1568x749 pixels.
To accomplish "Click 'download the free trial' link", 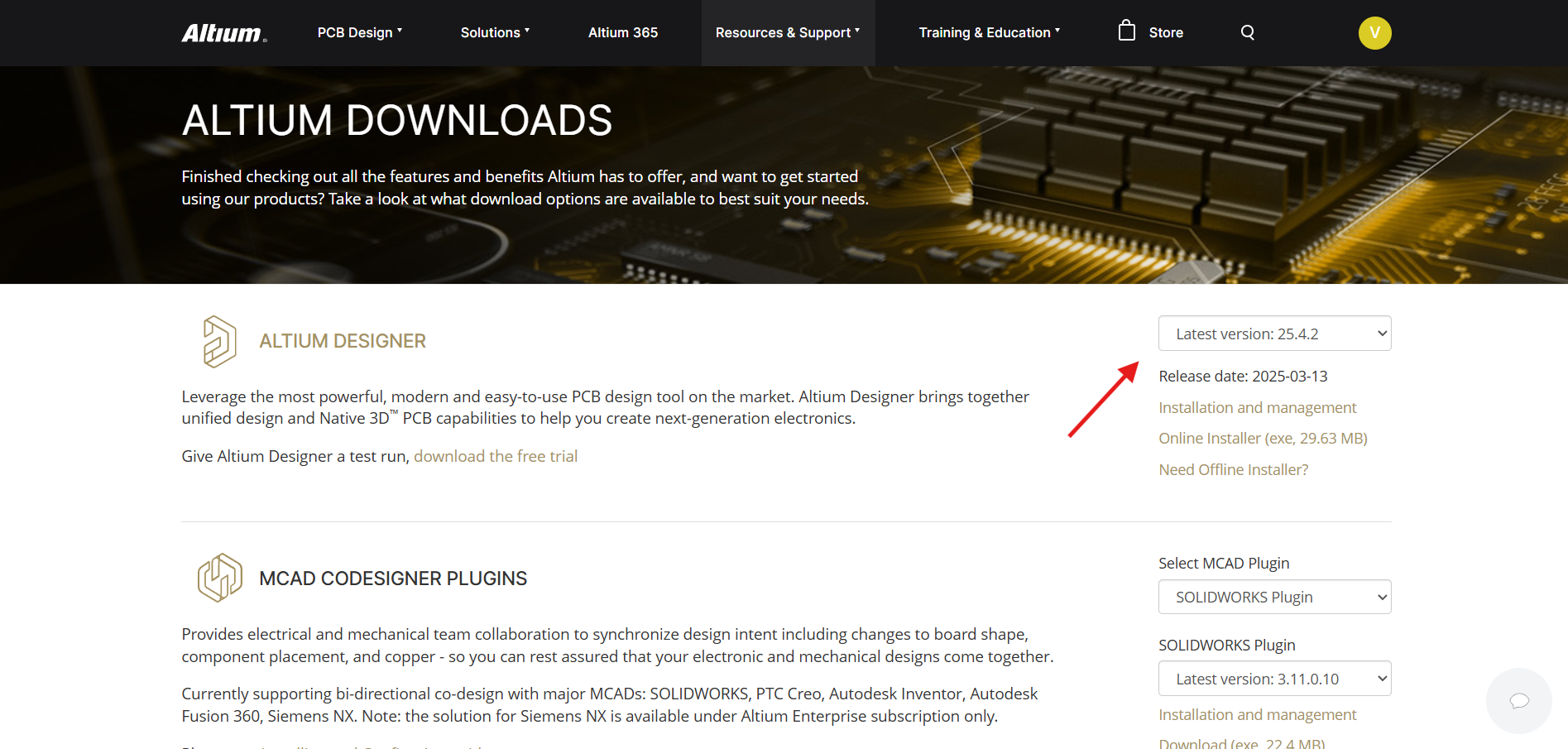I will click(x=496, y=456).
